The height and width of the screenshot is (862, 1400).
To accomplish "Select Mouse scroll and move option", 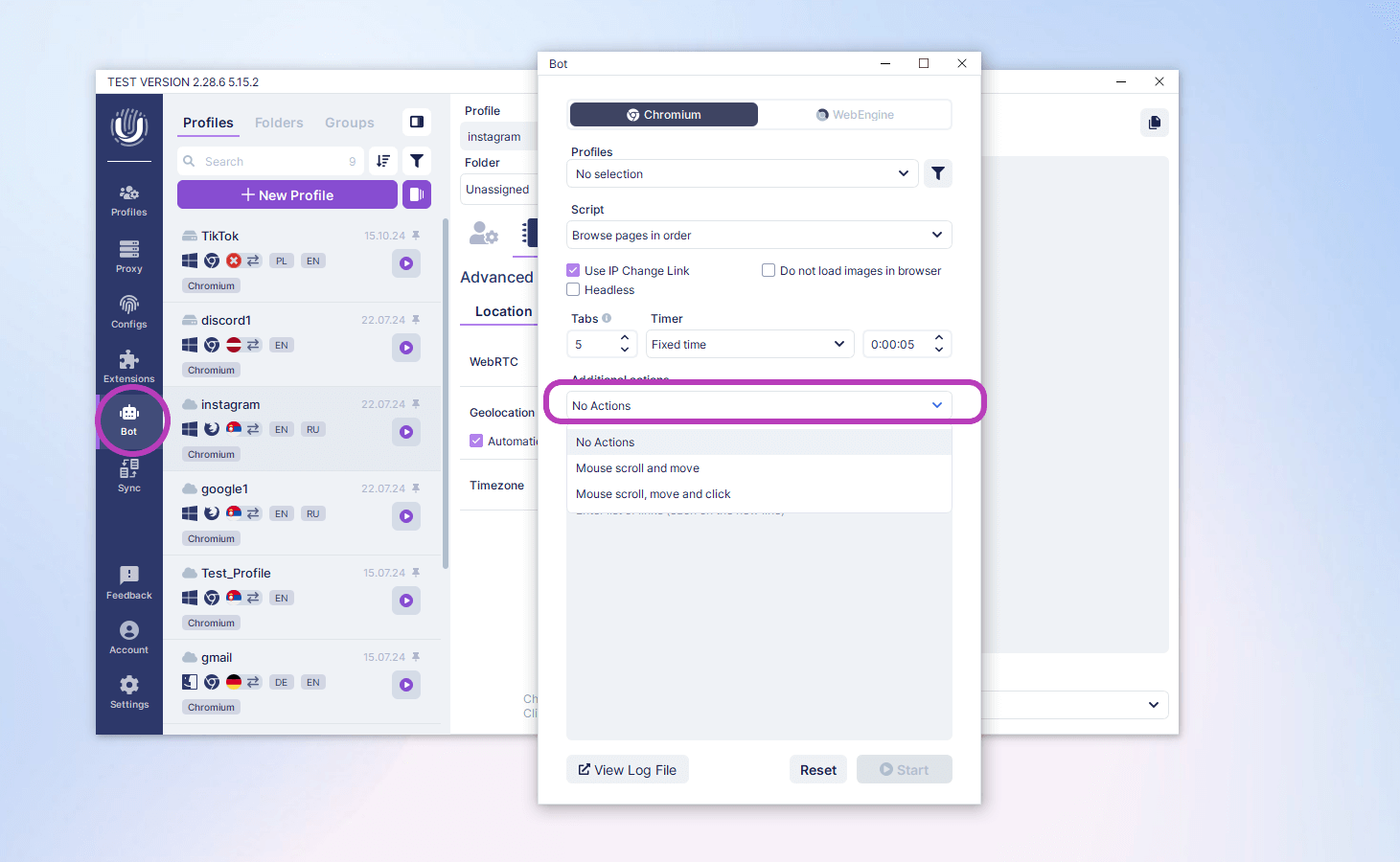I will point(637,468).
